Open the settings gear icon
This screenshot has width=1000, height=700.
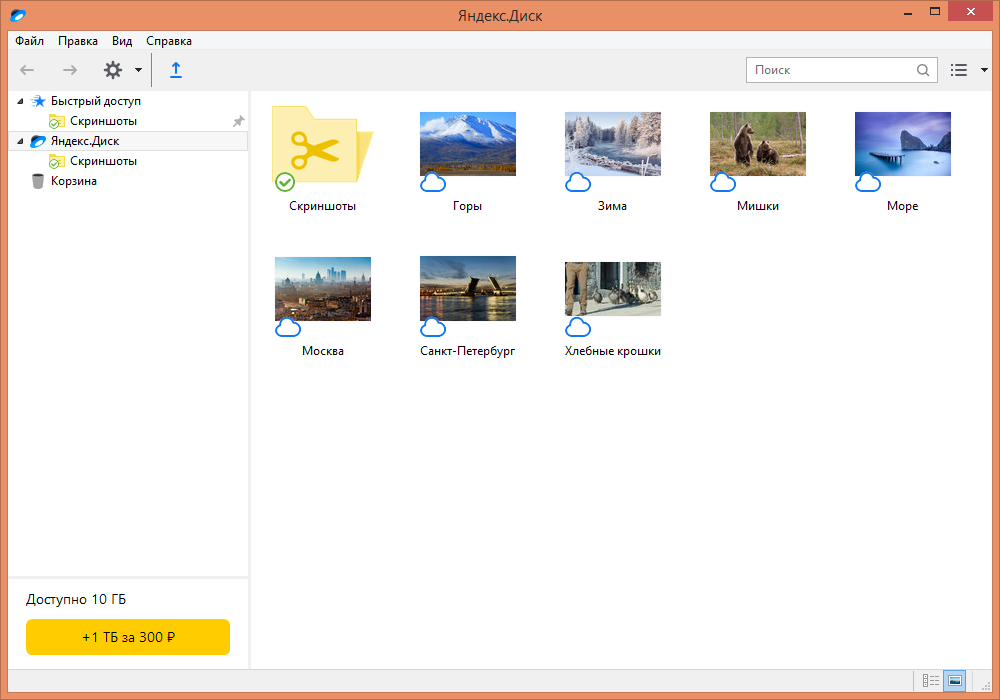click(x=113, y=70)
